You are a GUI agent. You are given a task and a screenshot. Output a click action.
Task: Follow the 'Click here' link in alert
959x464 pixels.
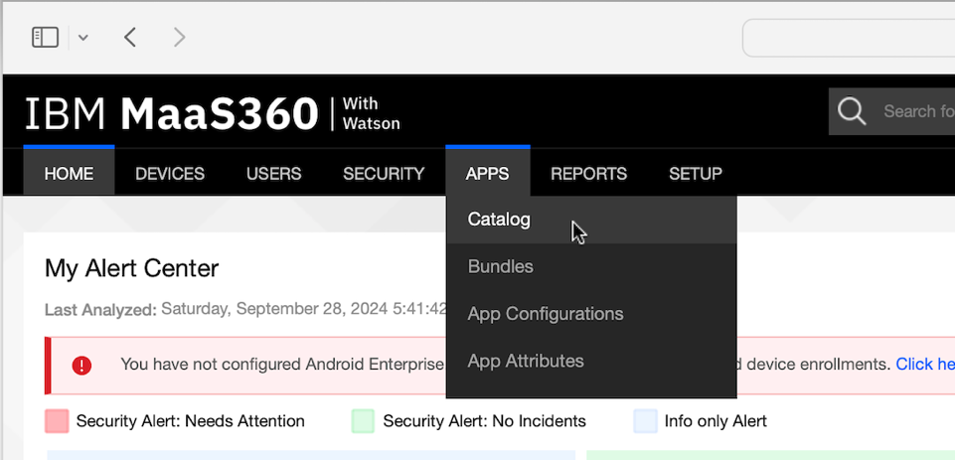click(x=925, y=364)
